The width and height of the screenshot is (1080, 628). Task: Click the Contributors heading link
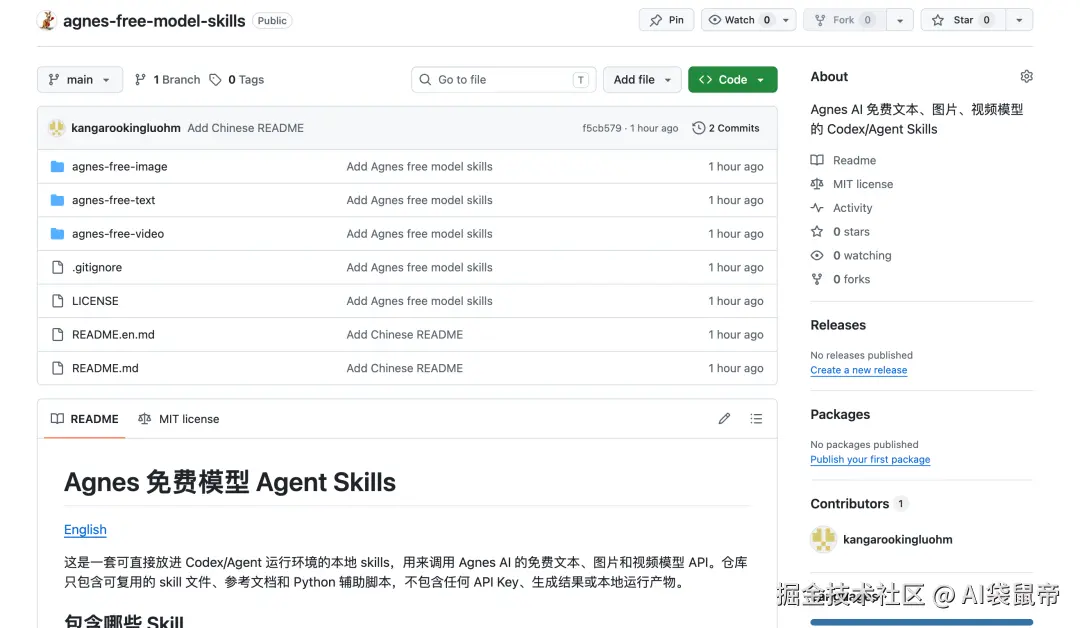click(849, 503)
